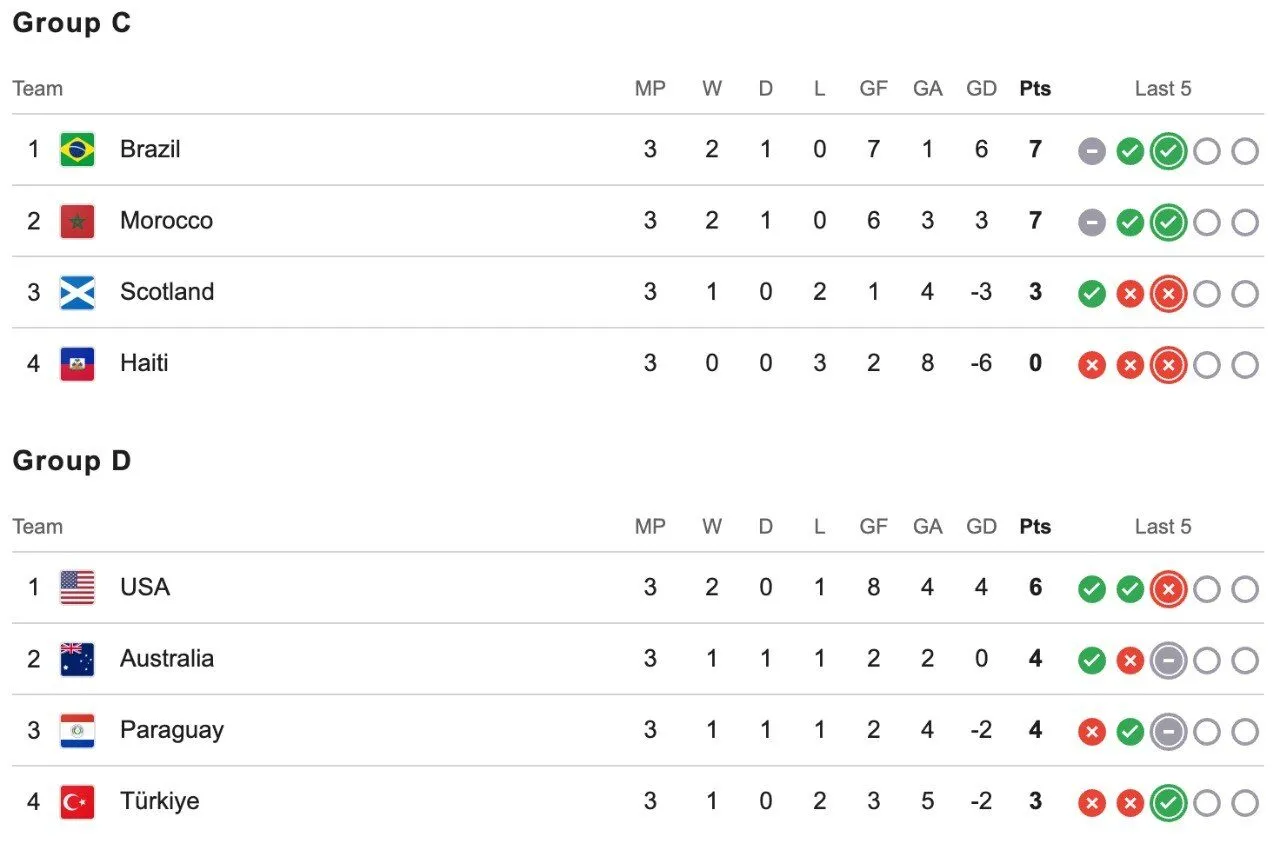This screenshot has width=1280, height=850.
Task: Click the USA flag icon
Action: (77, 588)
